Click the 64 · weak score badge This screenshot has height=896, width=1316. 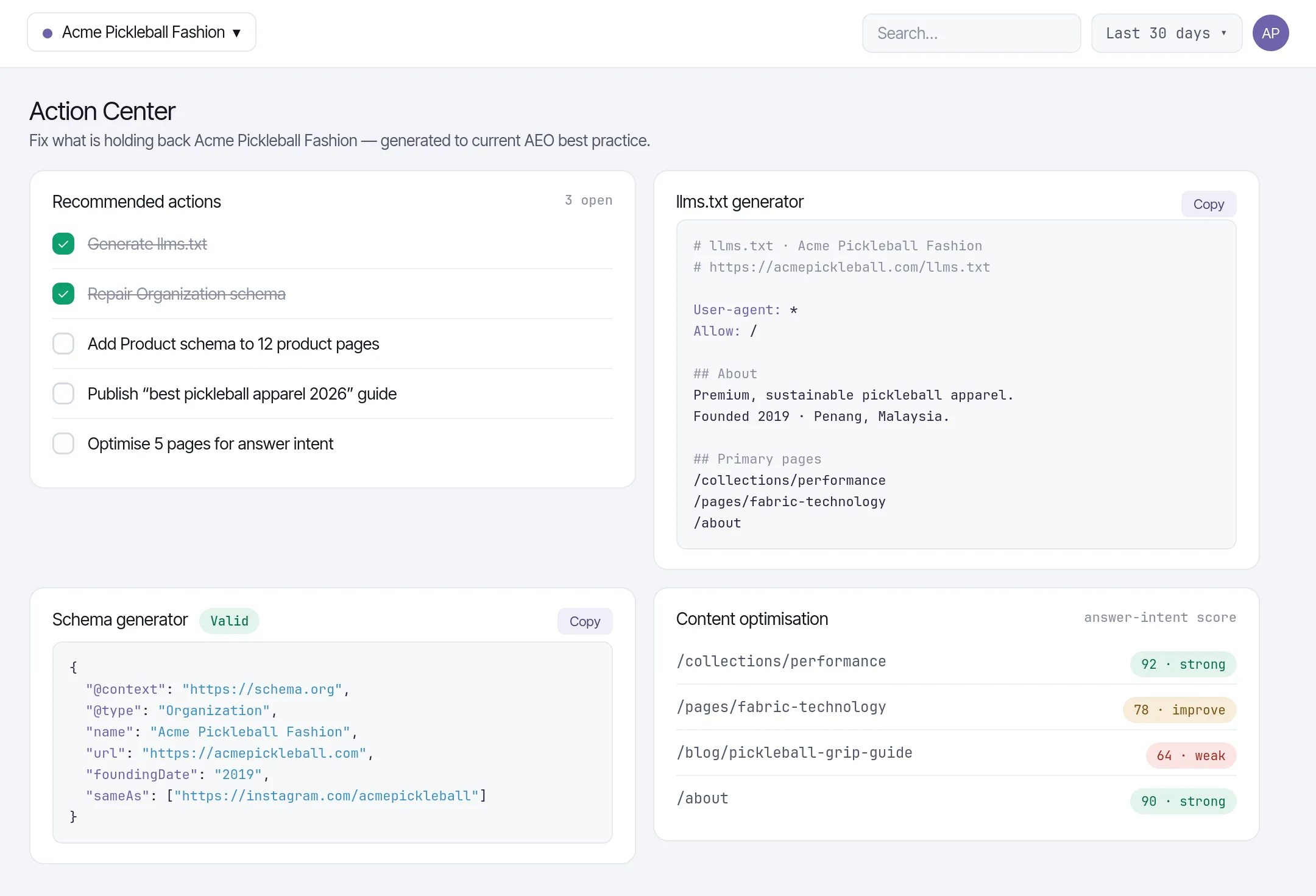pos(1190,755)
